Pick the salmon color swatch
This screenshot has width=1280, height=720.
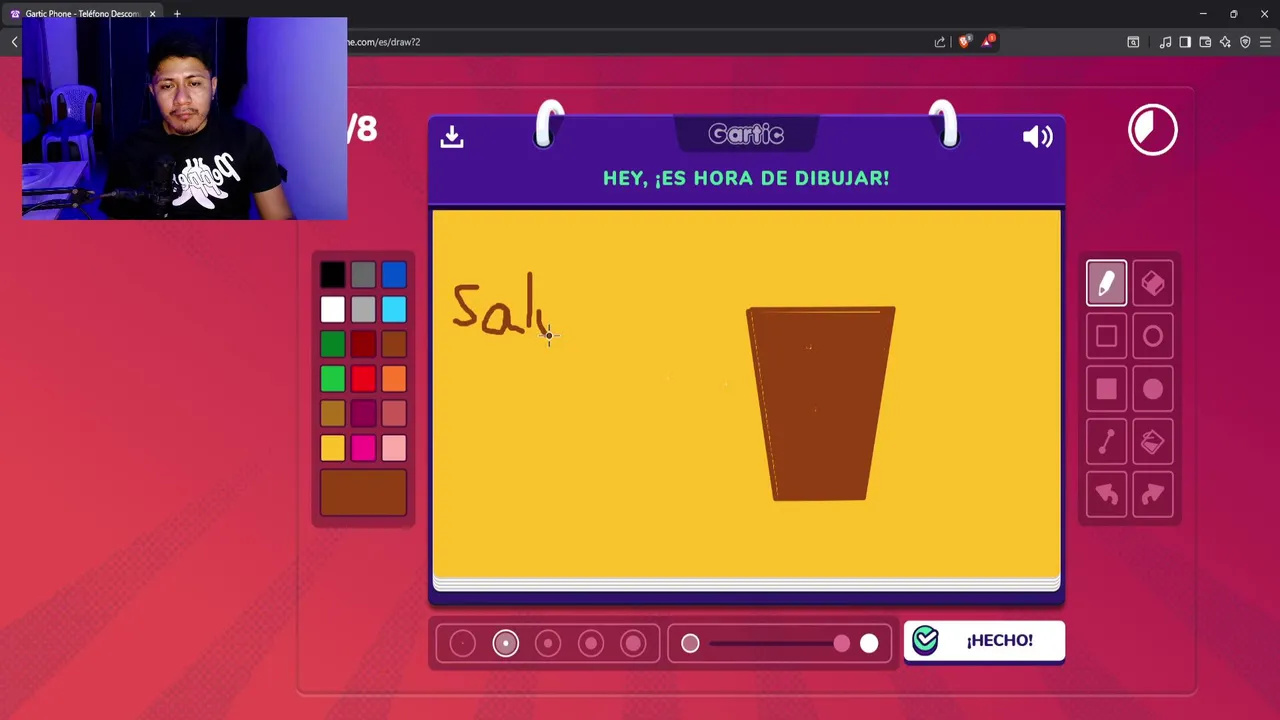(x=394, y=413)
